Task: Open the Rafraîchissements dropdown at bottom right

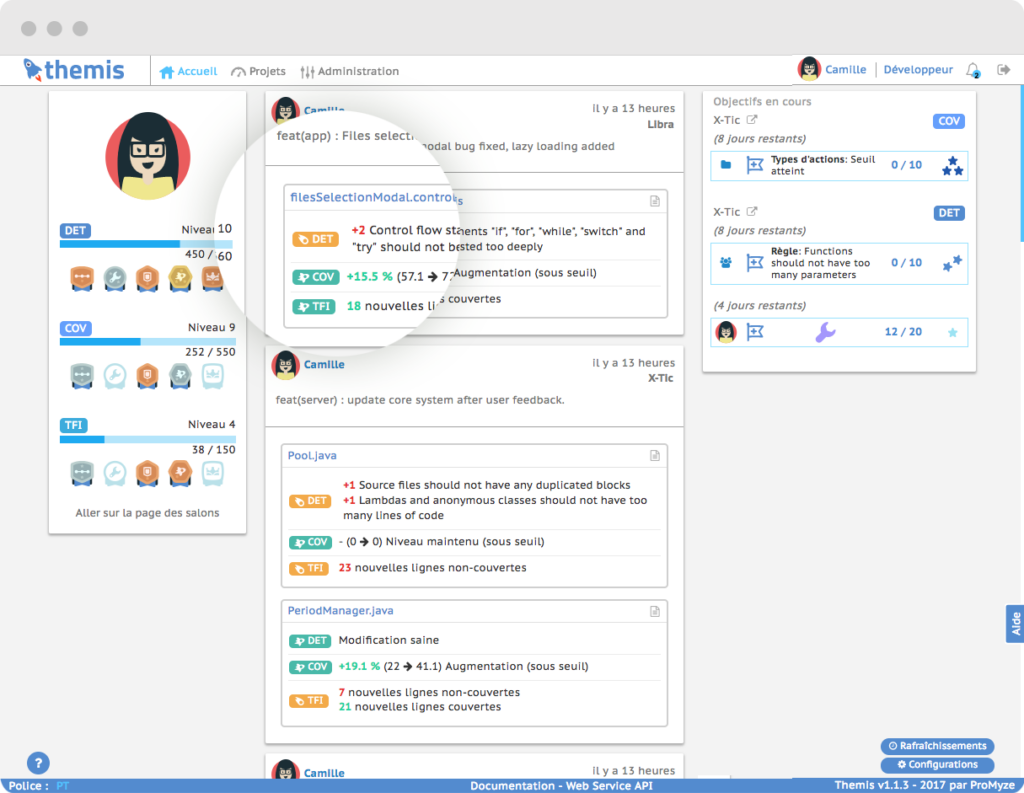Action: pos(936,745)
